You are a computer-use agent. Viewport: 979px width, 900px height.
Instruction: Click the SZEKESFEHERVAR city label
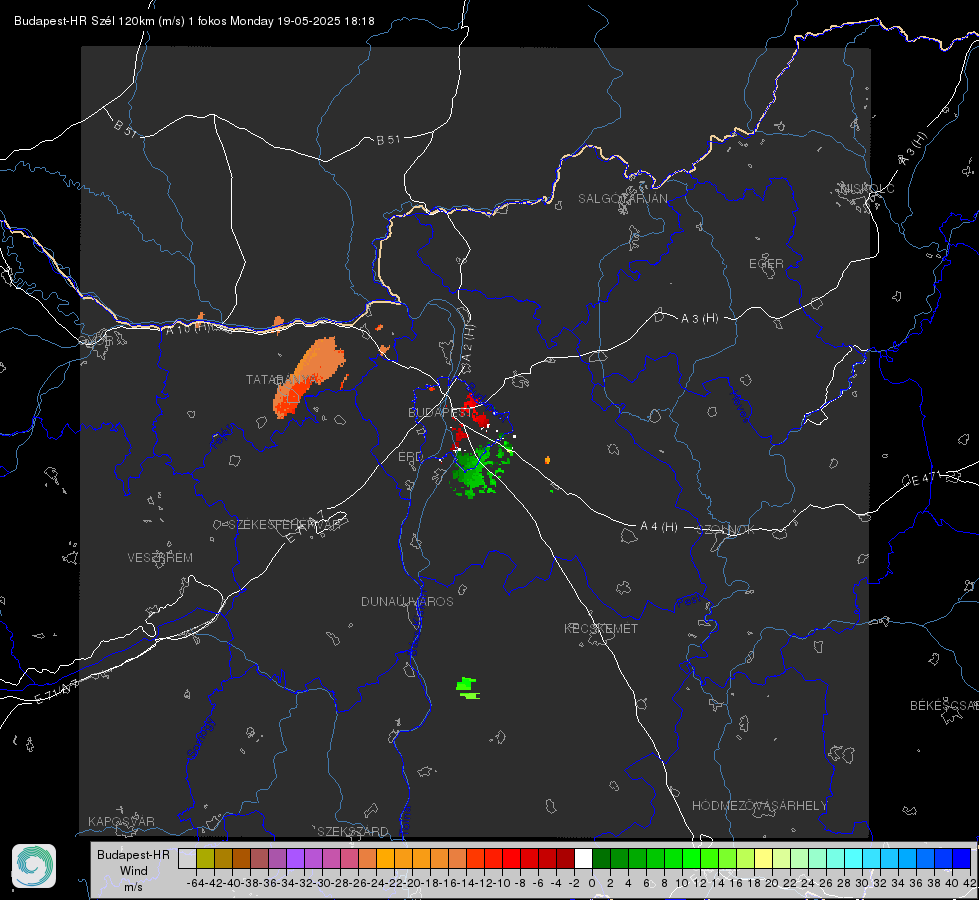(x=284, y=525)
